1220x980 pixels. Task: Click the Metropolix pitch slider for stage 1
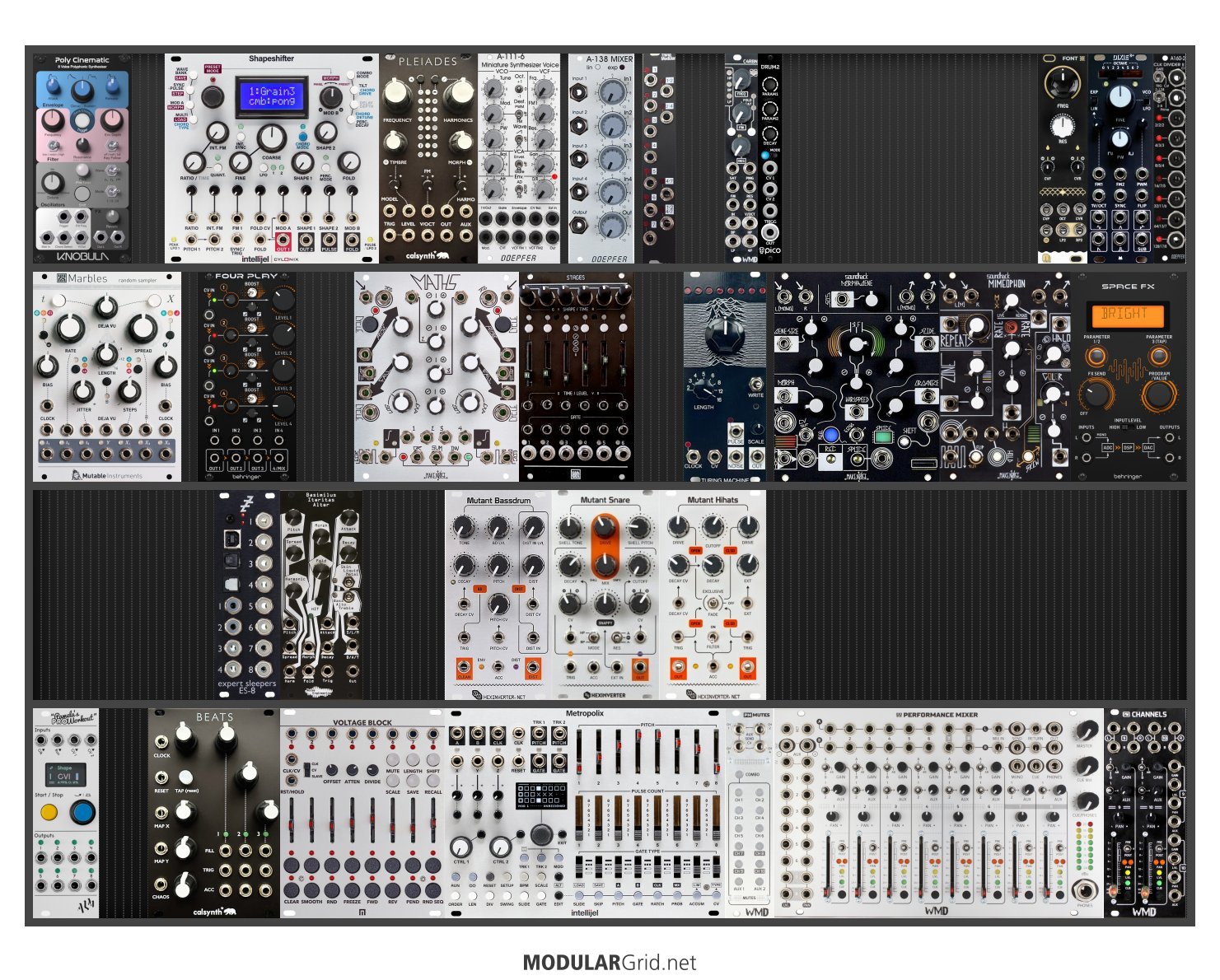(x=578, y=751)
